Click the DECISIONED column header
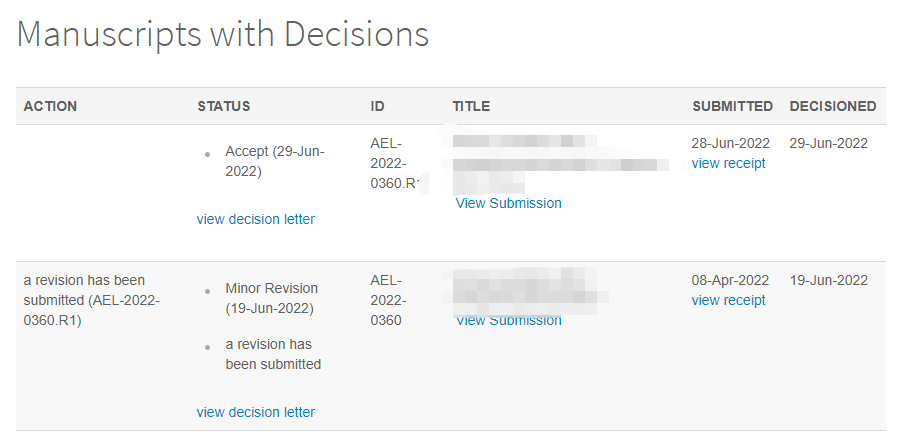 [833, 107]
